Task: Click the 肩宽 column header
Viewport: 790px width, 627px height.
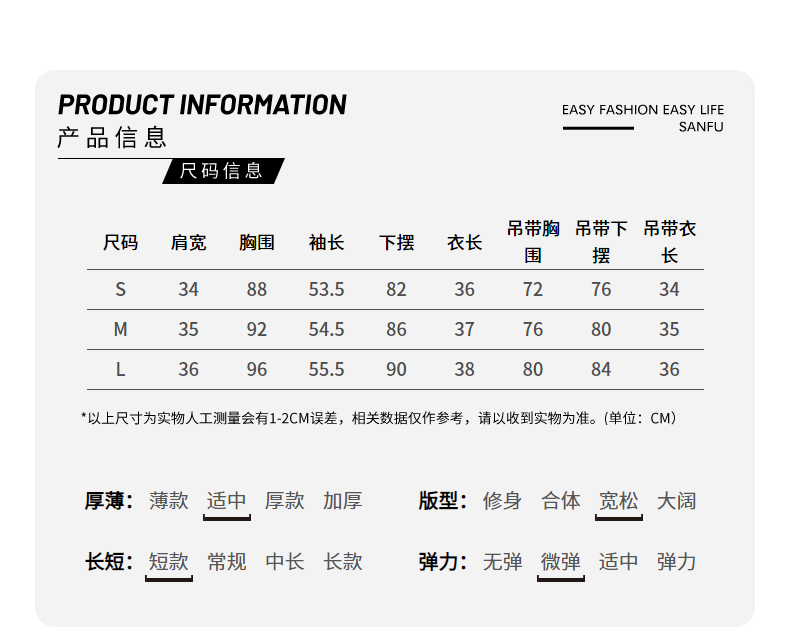Action: tap(188, 243)
